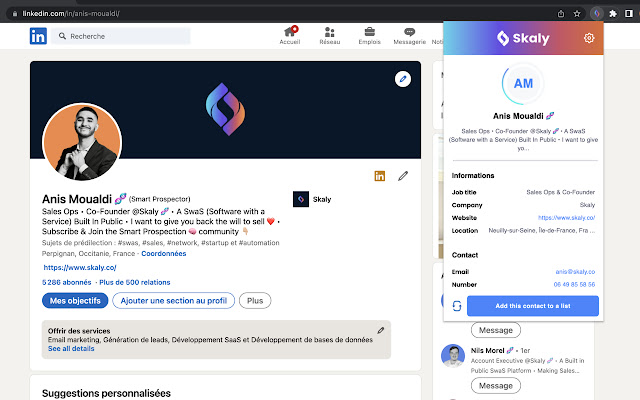The image size is (640, 400).
Task: Open the 5 286 abonnés link
Action: [x=67, y=282]
